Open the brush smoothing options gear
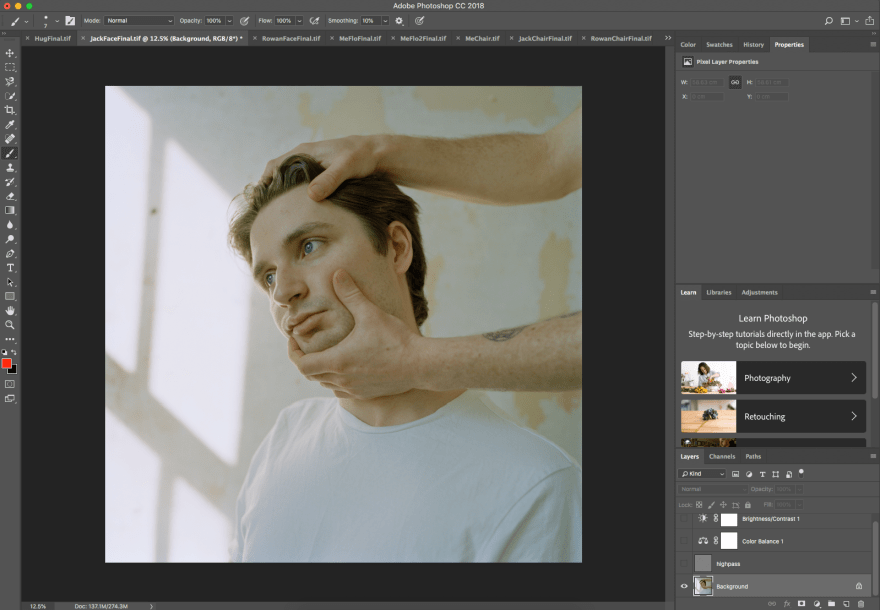The width and height of the screenshot is (880, 610). pos(399,20)
